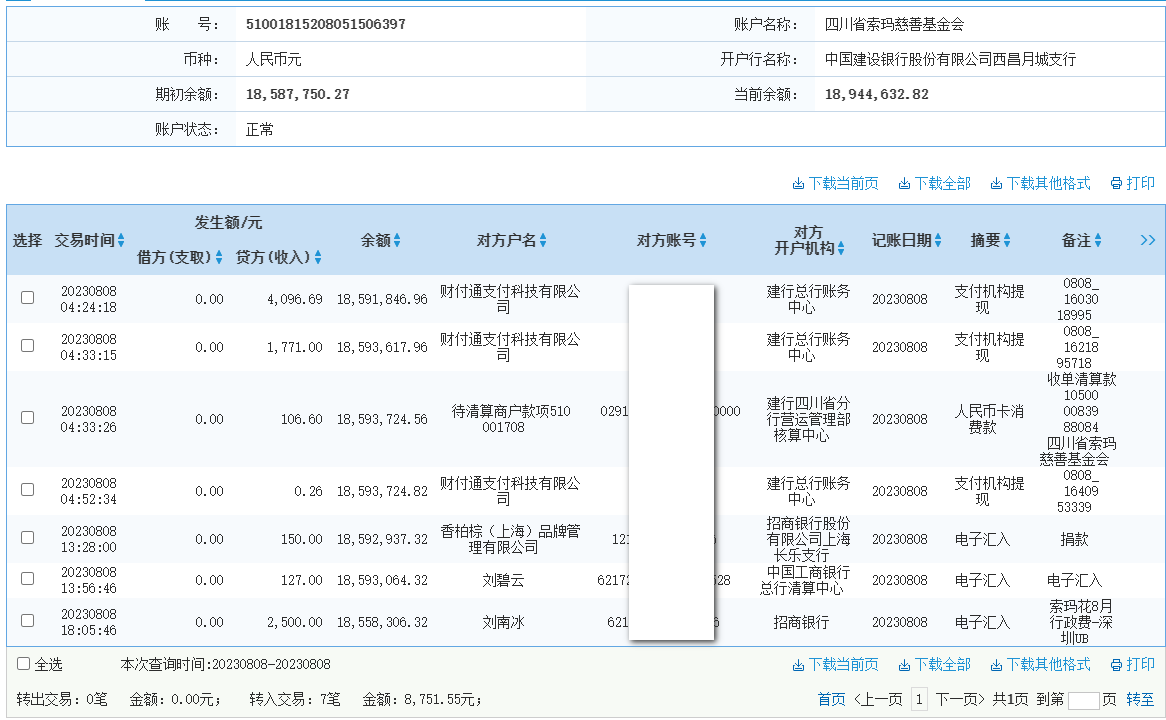This screenshot has height=720, width=1166.
Task: Check the row for transaction 18:05:46
Action: (28, 620)
